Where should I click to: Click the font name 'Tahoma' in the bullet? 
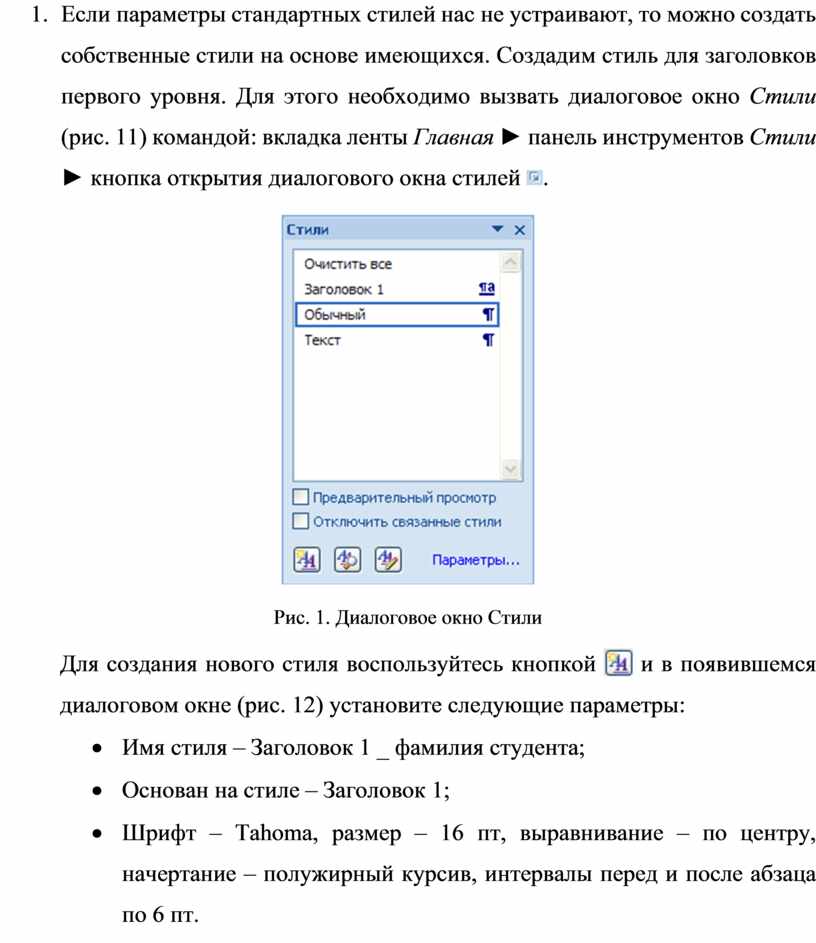[275, 833]
